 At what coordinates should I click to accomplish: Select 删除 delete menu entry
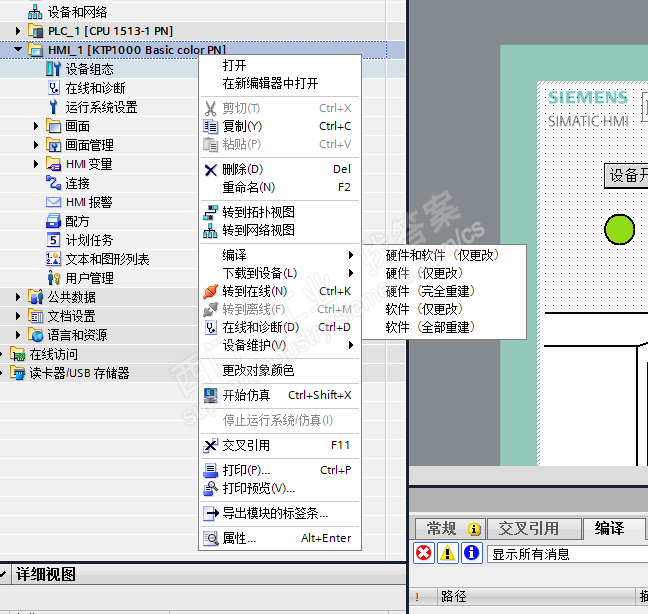tap(280, 169)
